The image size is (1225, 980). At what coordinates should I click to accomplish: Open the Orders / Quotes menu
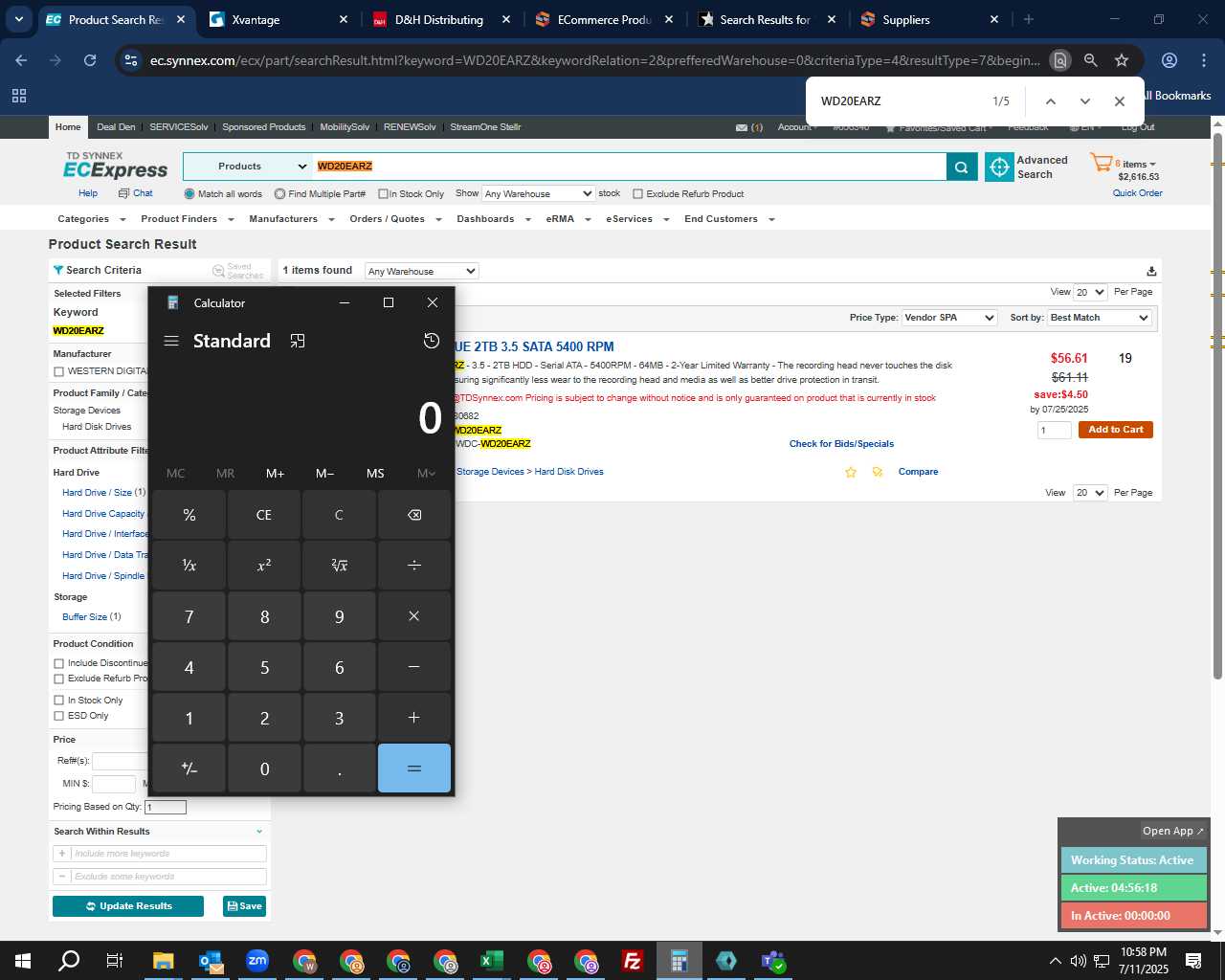pos(395,219)
